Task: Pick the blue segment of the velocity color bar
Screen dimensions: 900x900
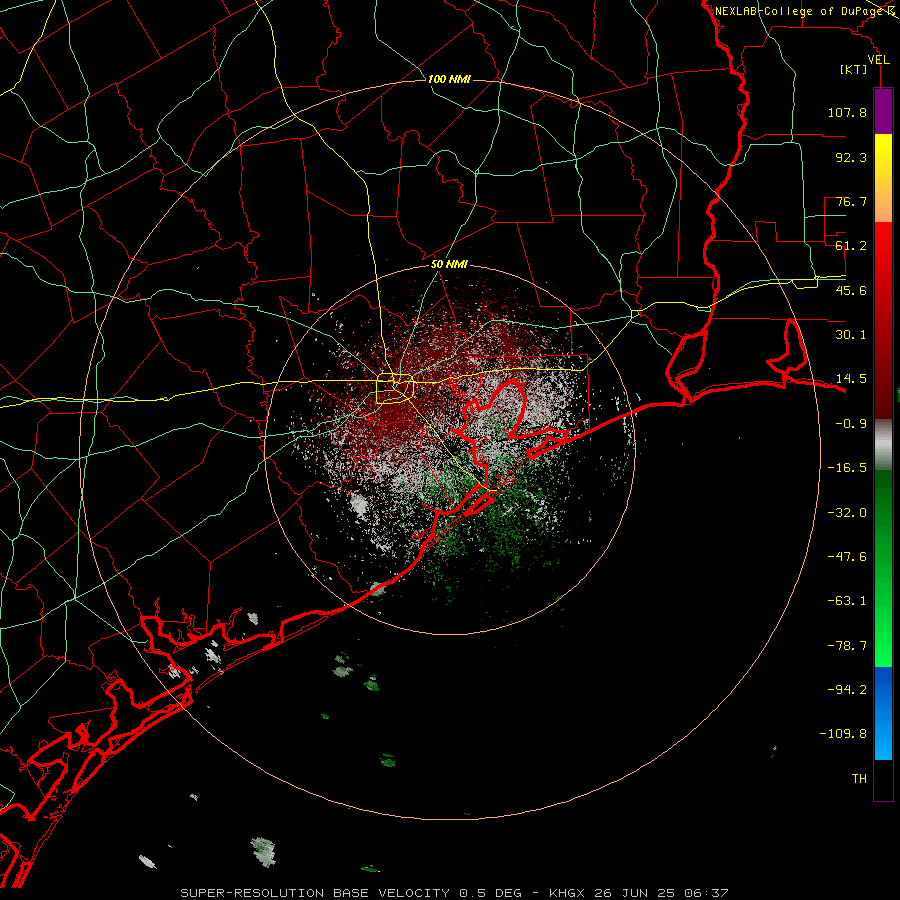Action: (x=883, y=713)
